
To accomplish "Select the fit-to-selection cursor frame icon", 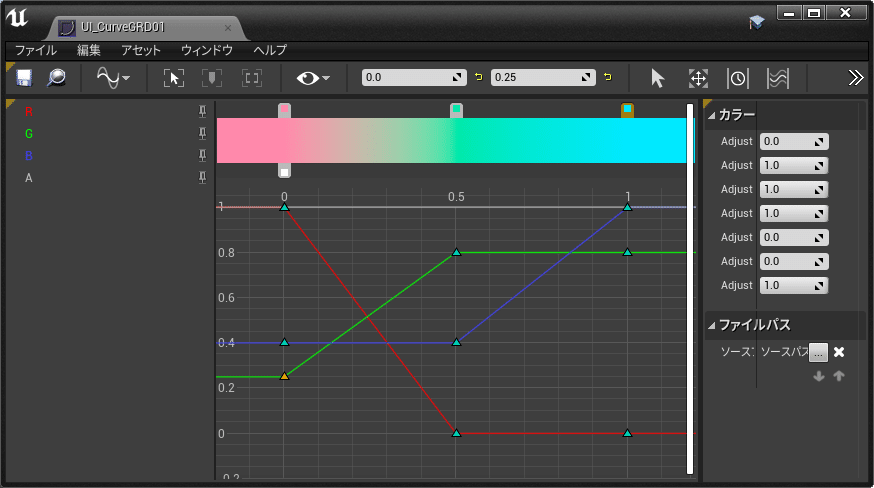I will tap(174, 78).
